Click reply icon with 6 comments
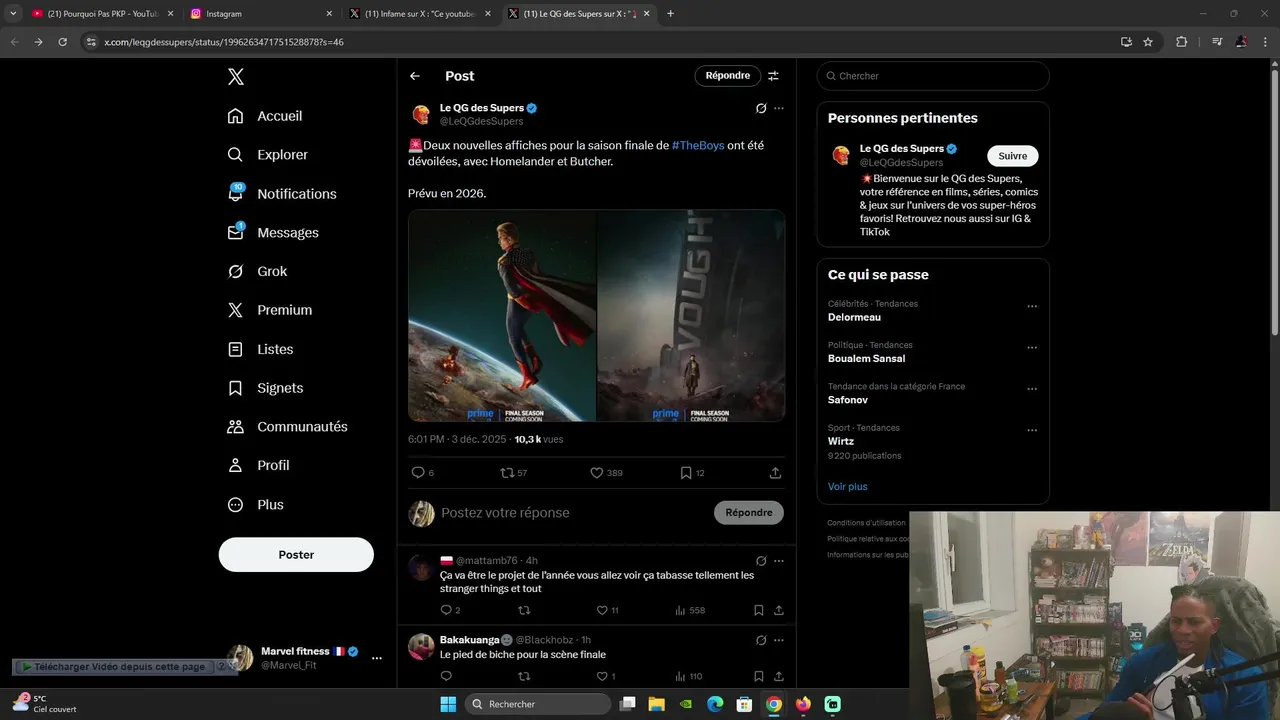Viewport: 1280px width, 720px height. (x=418, y=473)
